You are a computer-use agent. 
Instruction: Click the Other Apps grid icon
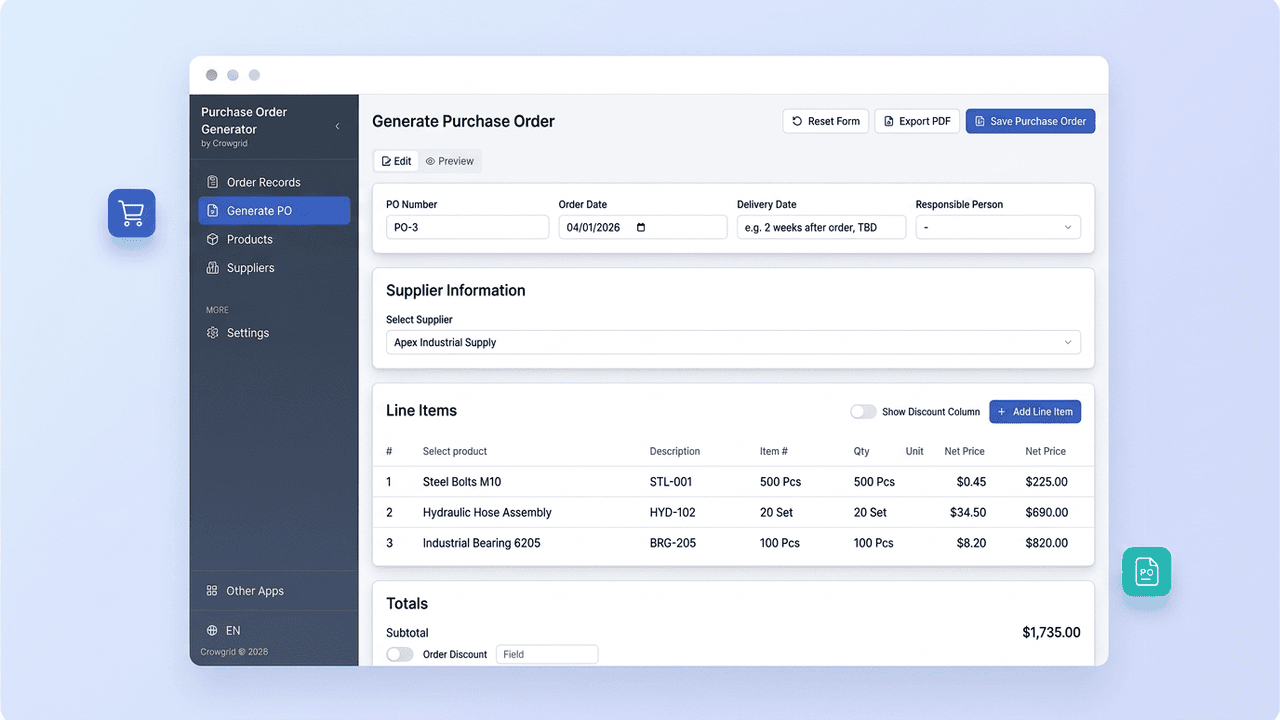[212, 591]
